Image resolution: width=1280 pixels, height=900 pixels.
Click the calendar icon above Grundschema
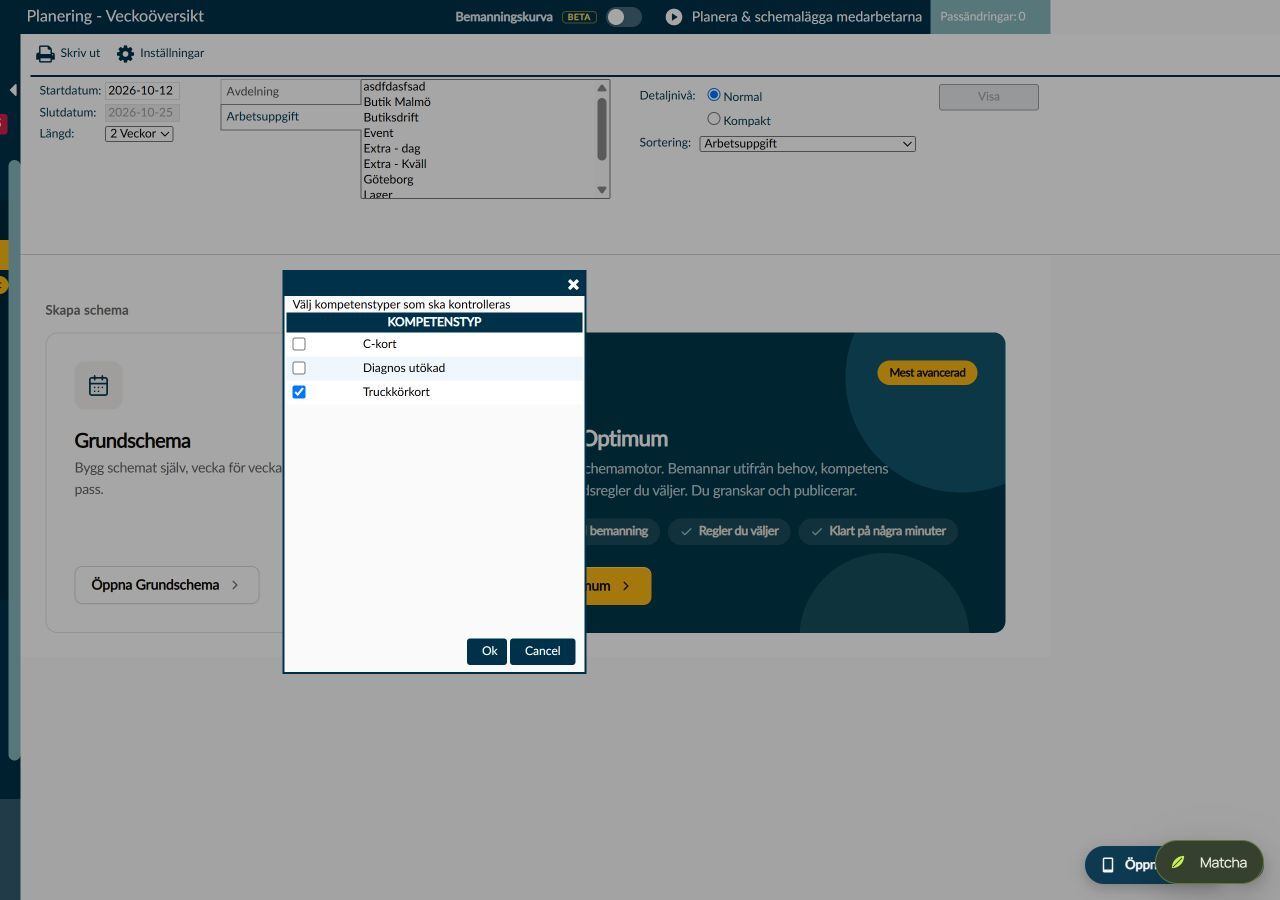pos(98,385)
